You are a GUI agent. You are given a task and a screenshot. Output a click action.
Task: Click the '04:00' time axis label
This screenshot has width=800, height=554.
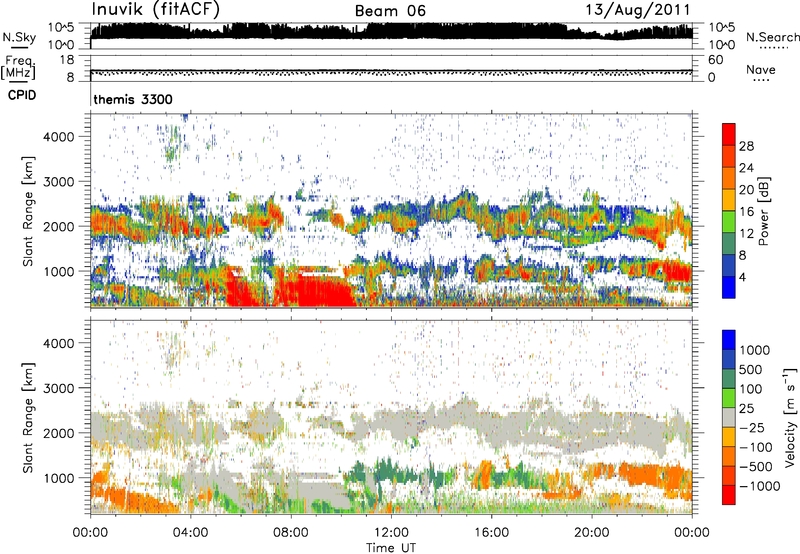tap(191, 533)
